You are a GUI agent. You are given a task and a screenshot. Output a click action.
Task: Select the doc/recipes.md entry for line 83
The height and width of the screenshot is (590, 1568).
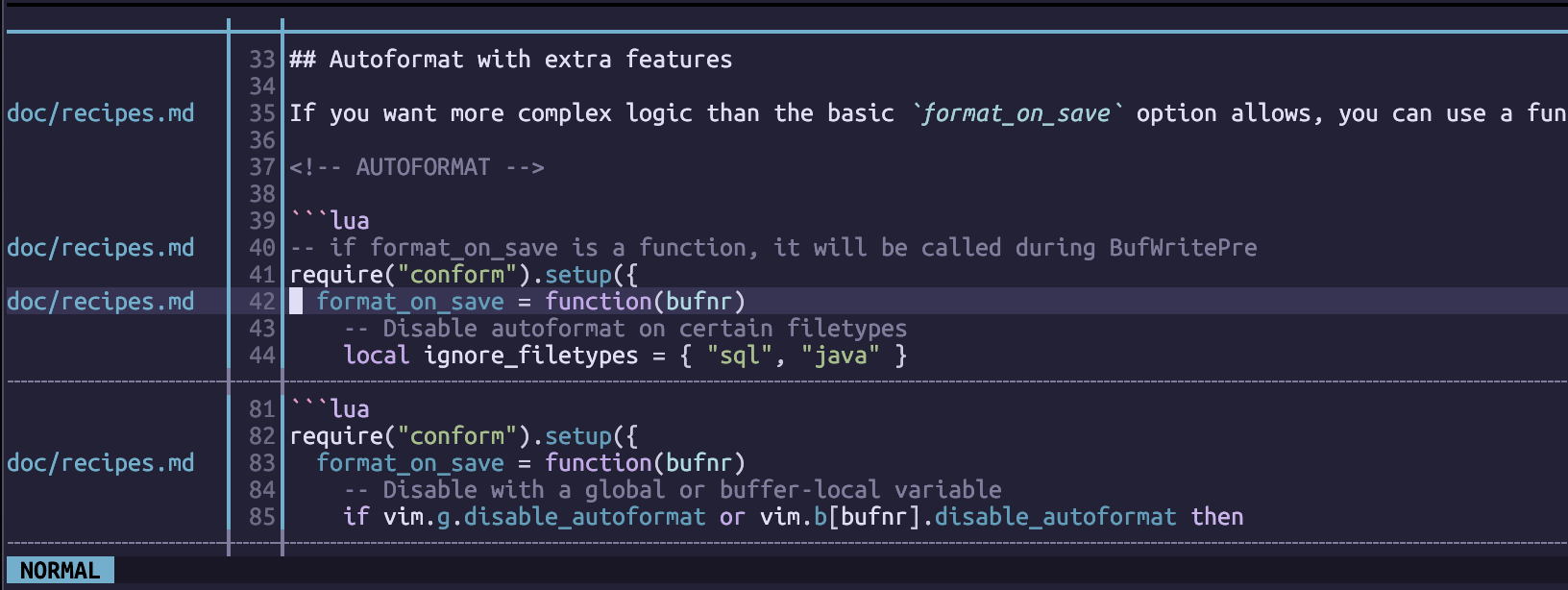(x=101, y=463)
